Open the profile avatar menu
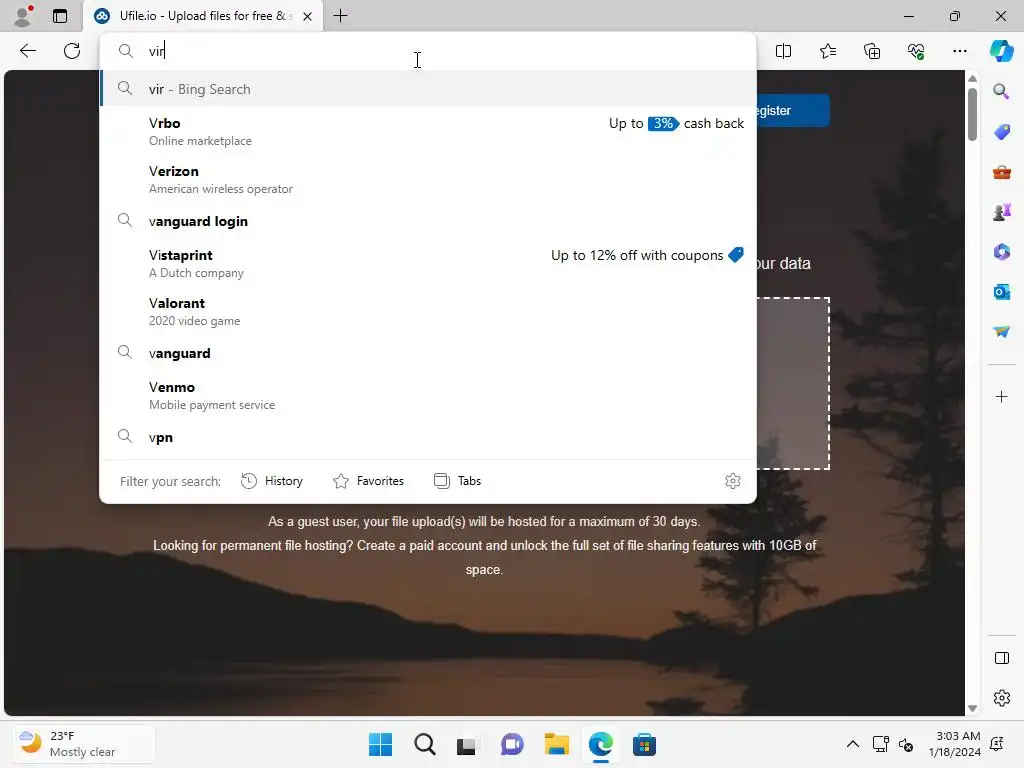Image resolution: width=1024 pixels, height=768 pixels. point(23,16)
